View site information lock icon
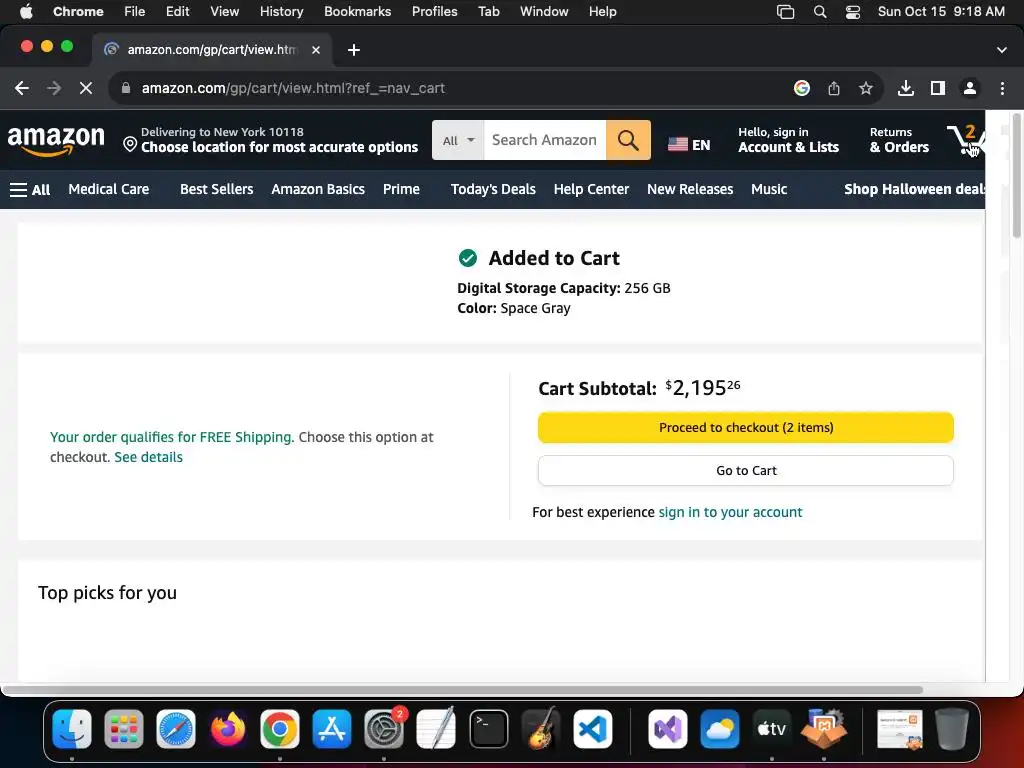This screenshot has width=1024, height=768. pos(126,88)
